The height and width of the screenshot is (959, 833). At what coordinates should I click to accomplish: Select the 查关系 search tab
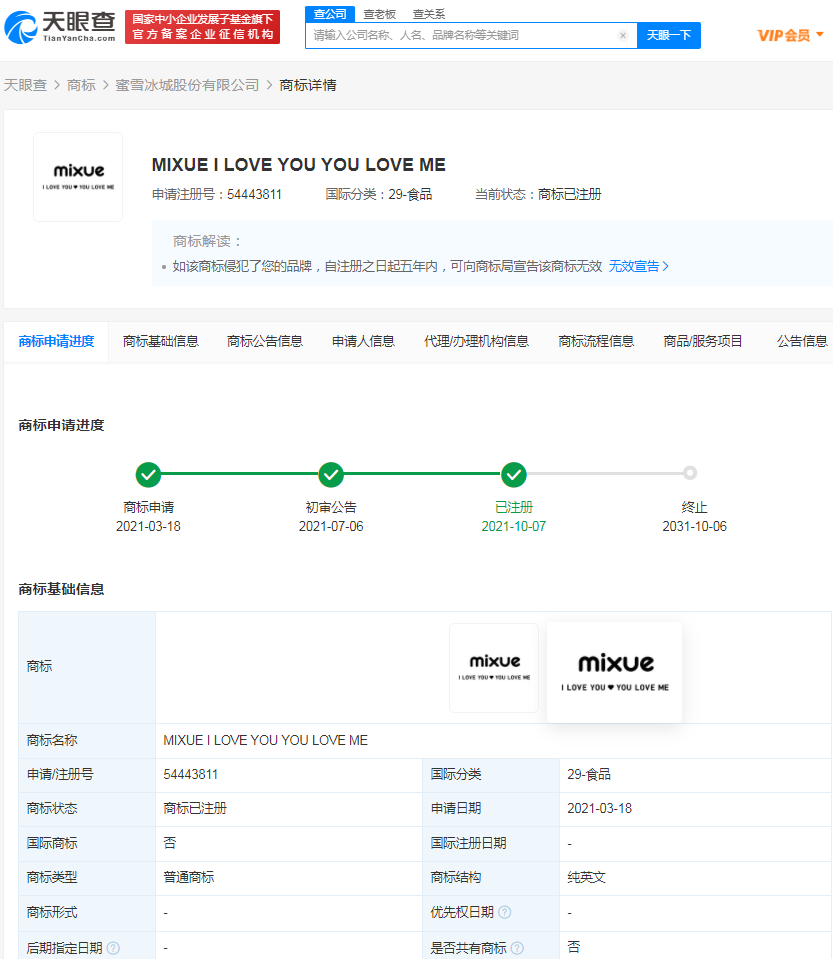[x=429, y=14]
